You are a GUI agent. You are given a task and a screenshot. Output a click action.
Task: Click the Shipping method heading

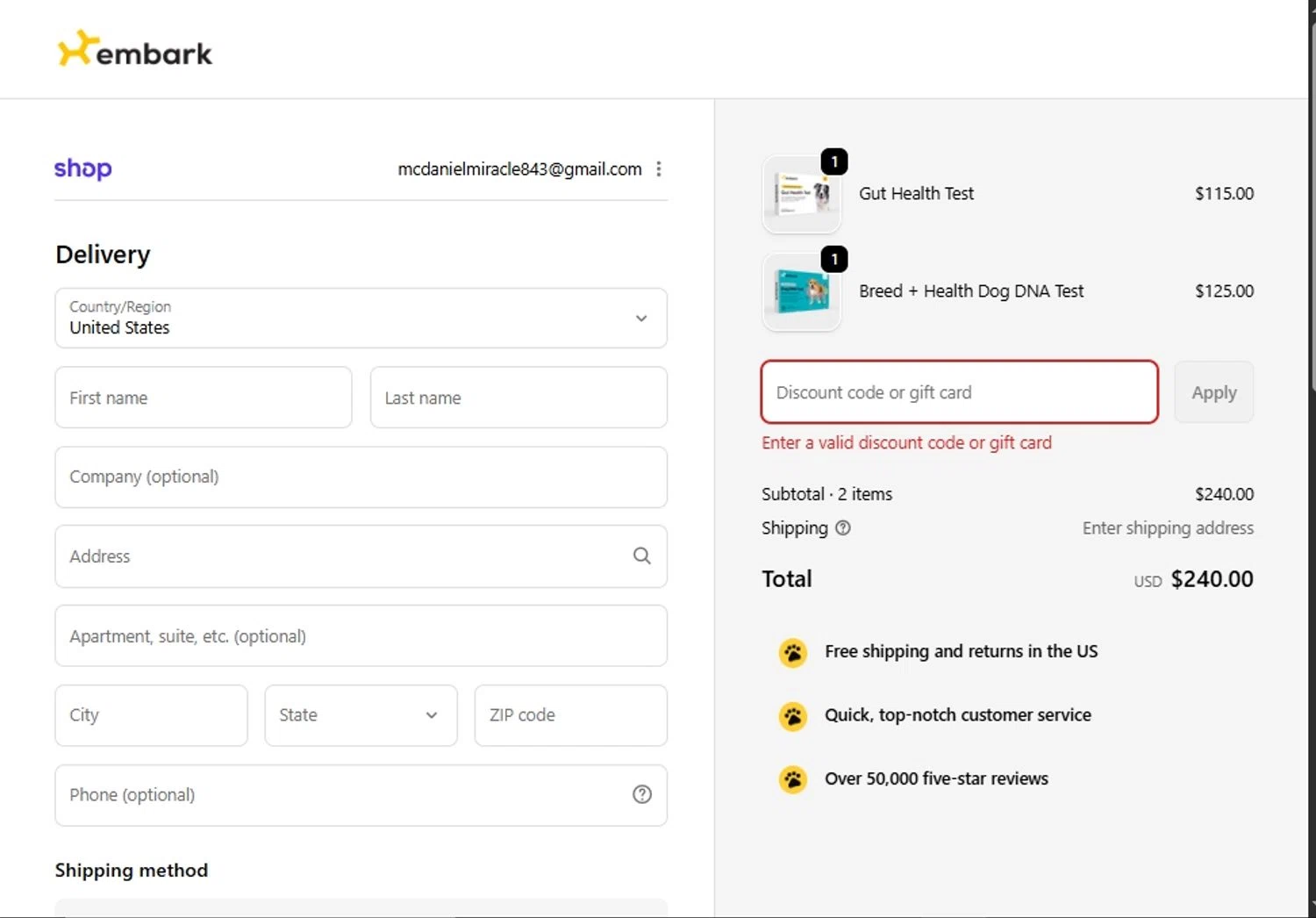click(132, 871)
